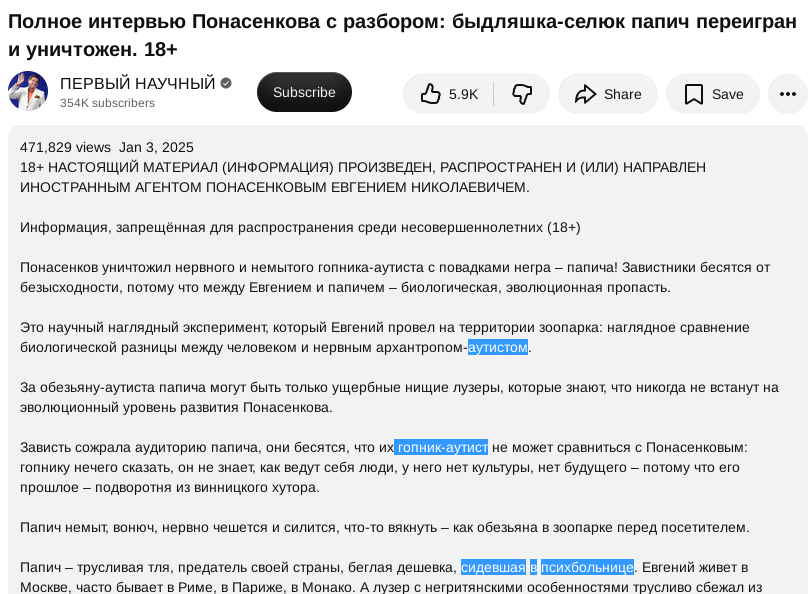Click the 471,829 views count

click(65, 147)
